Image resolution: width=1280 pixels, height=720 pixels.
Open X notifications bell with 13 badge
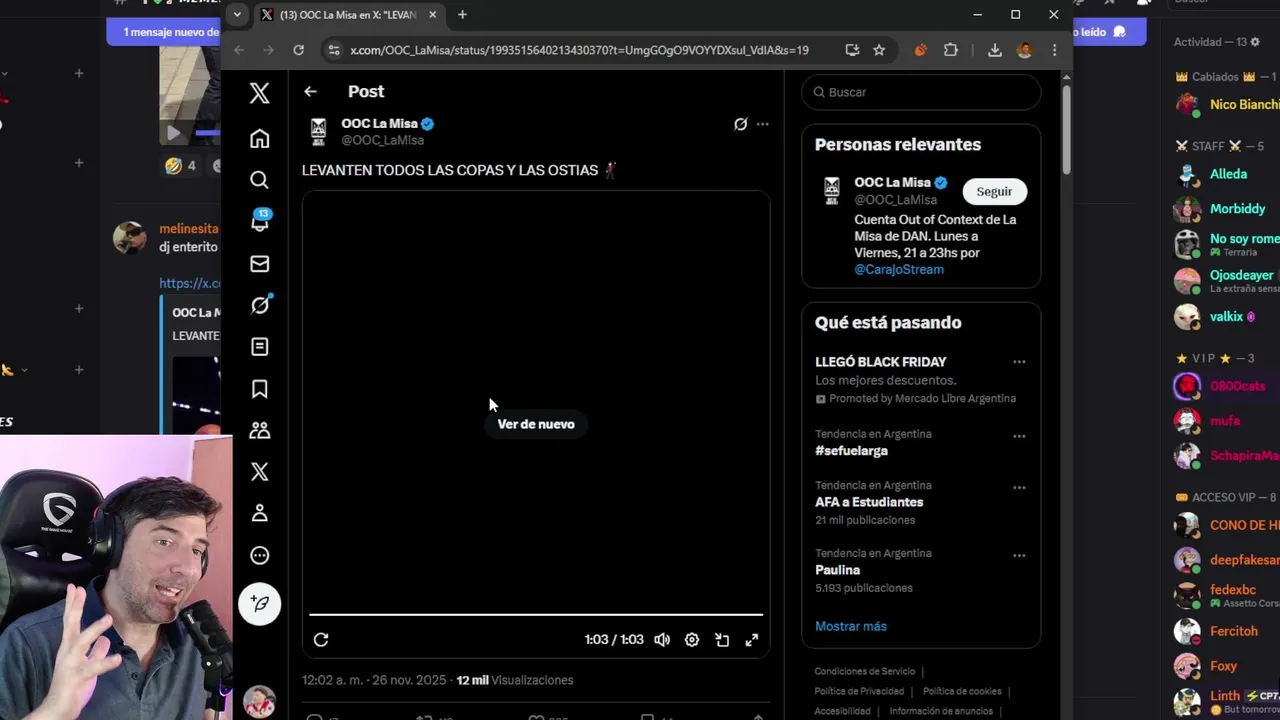pos(259,221)
